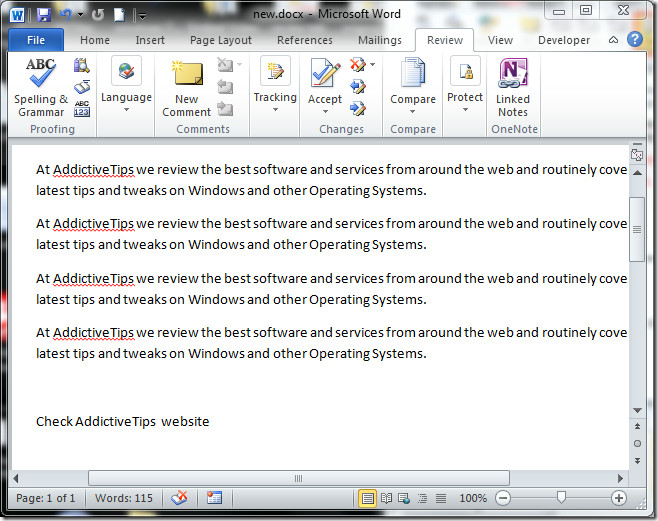Open the Tracking group button
Viewport: 658px width, 521px height.
tap(275, 86)
